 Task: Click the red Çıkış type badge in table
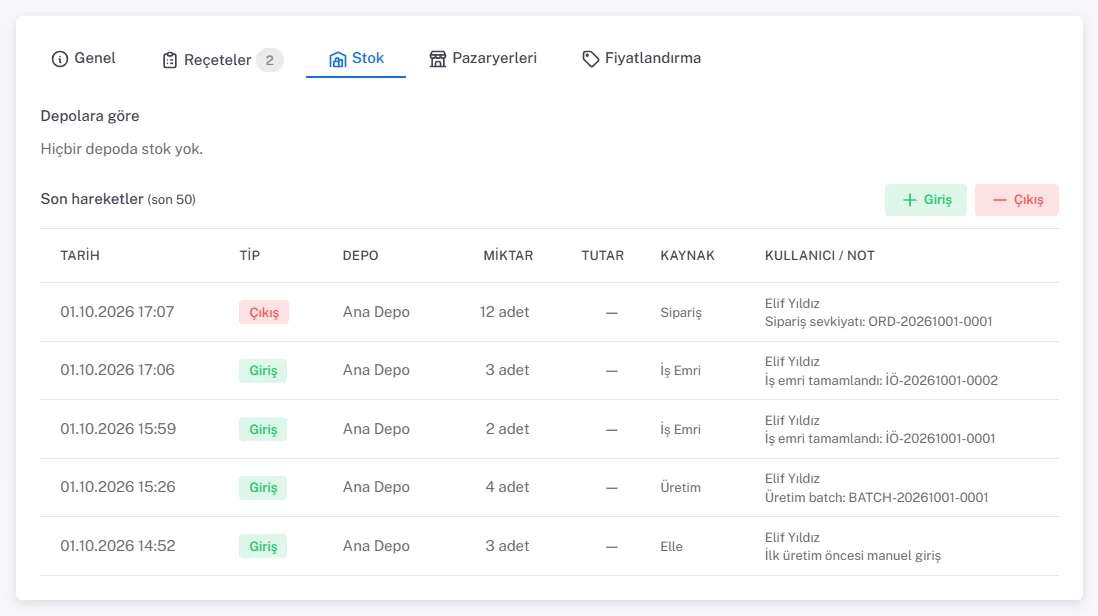tap(264, 312)
